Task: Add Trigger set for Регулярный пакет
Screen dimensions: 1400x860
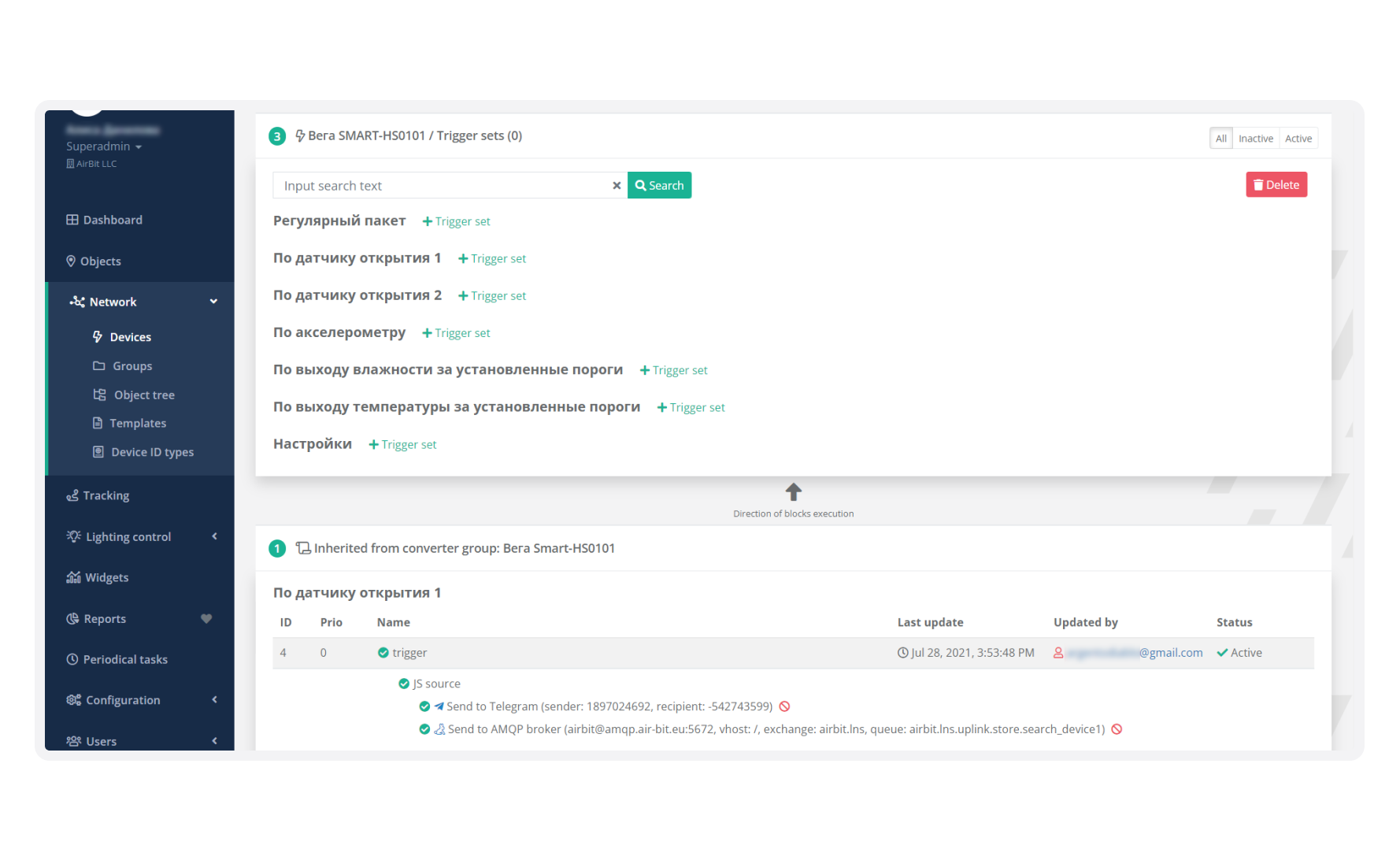Action: tap(457, 221)
